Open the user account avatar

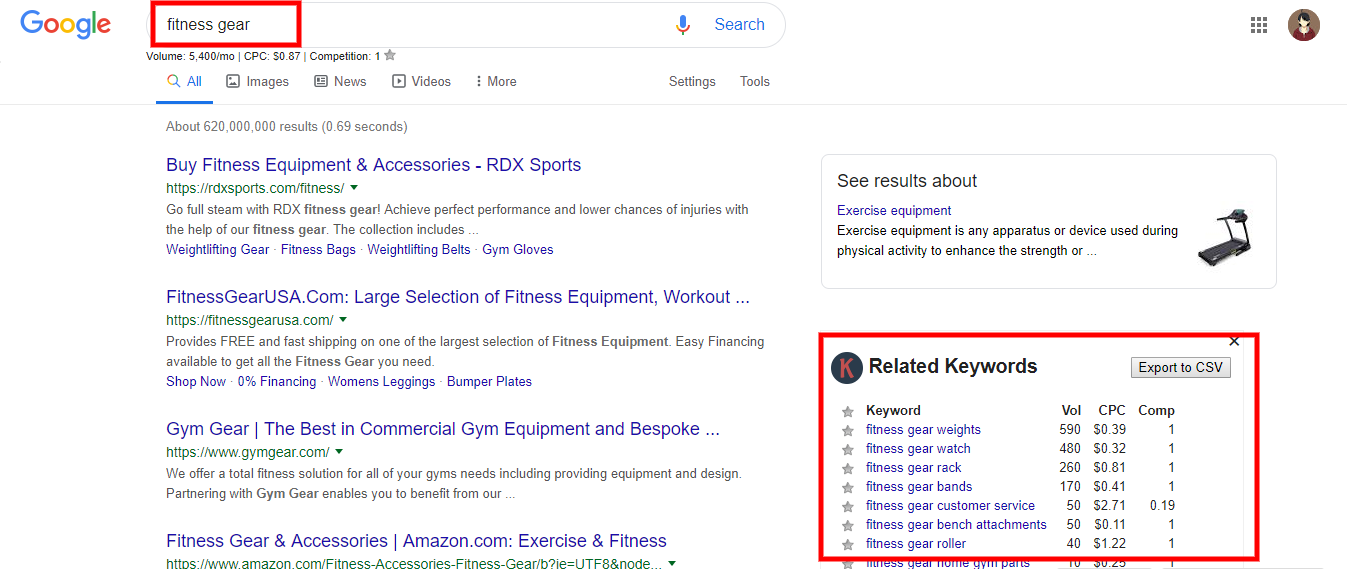[1303, 25]
